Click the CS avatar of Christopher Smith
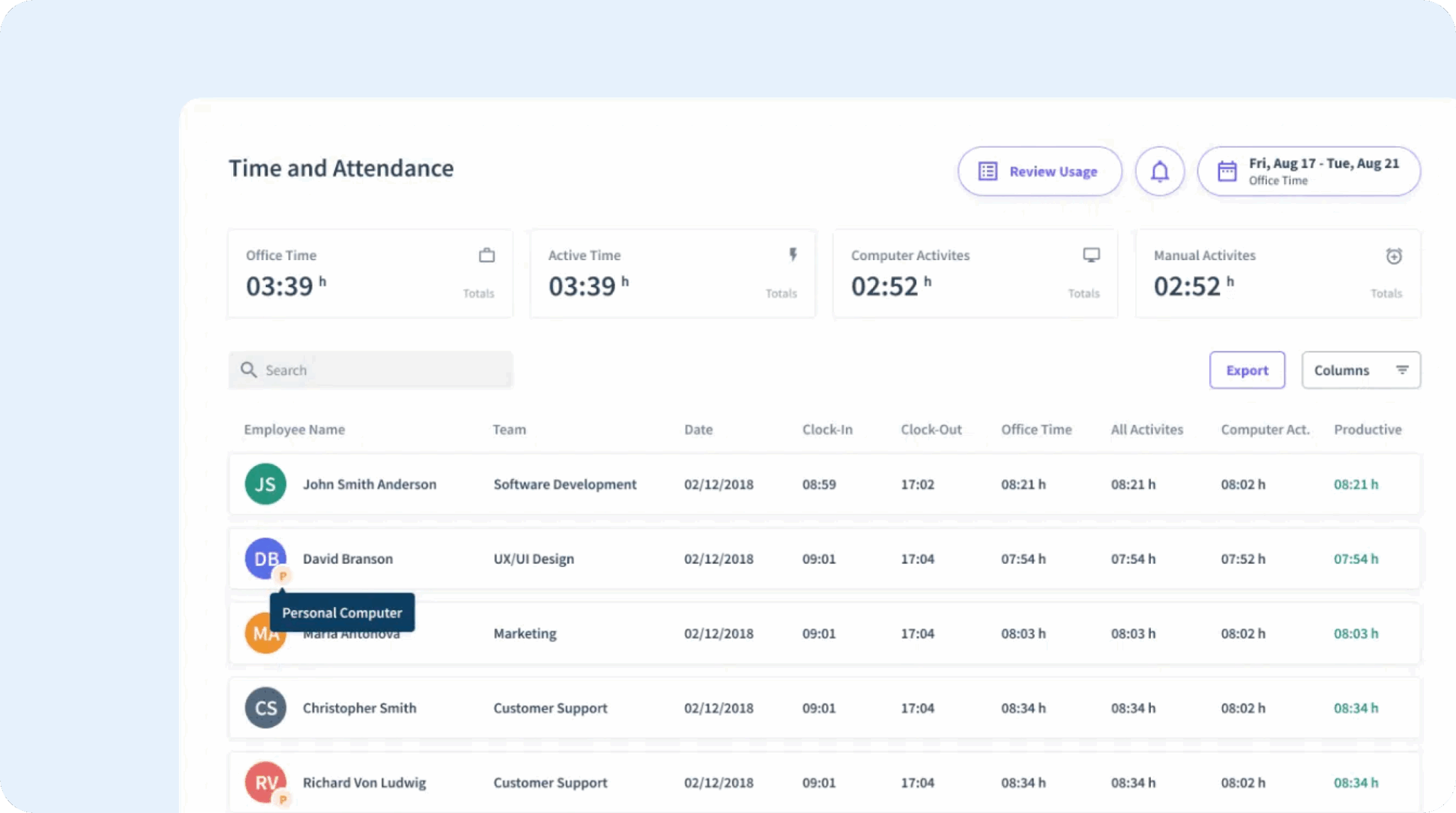This screenshot has width=1456, height=813. 265,708
